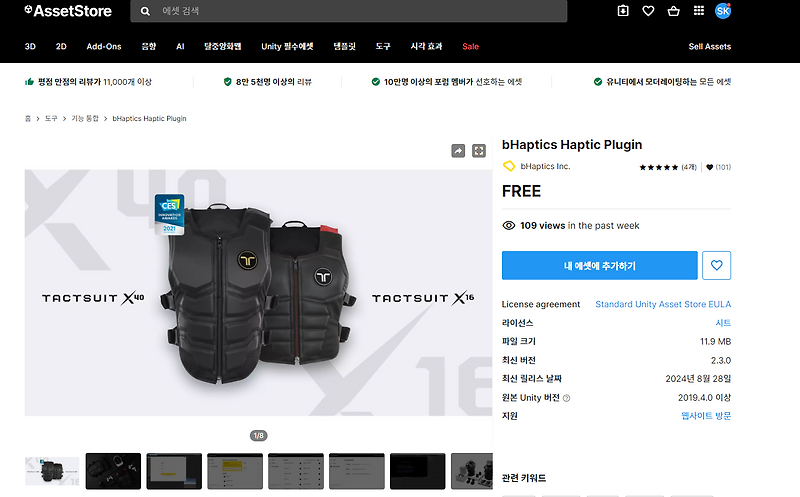Open bHaptics Inc. publisher link
The width and height of the screenshot is (800, 497).
[545, 166]
